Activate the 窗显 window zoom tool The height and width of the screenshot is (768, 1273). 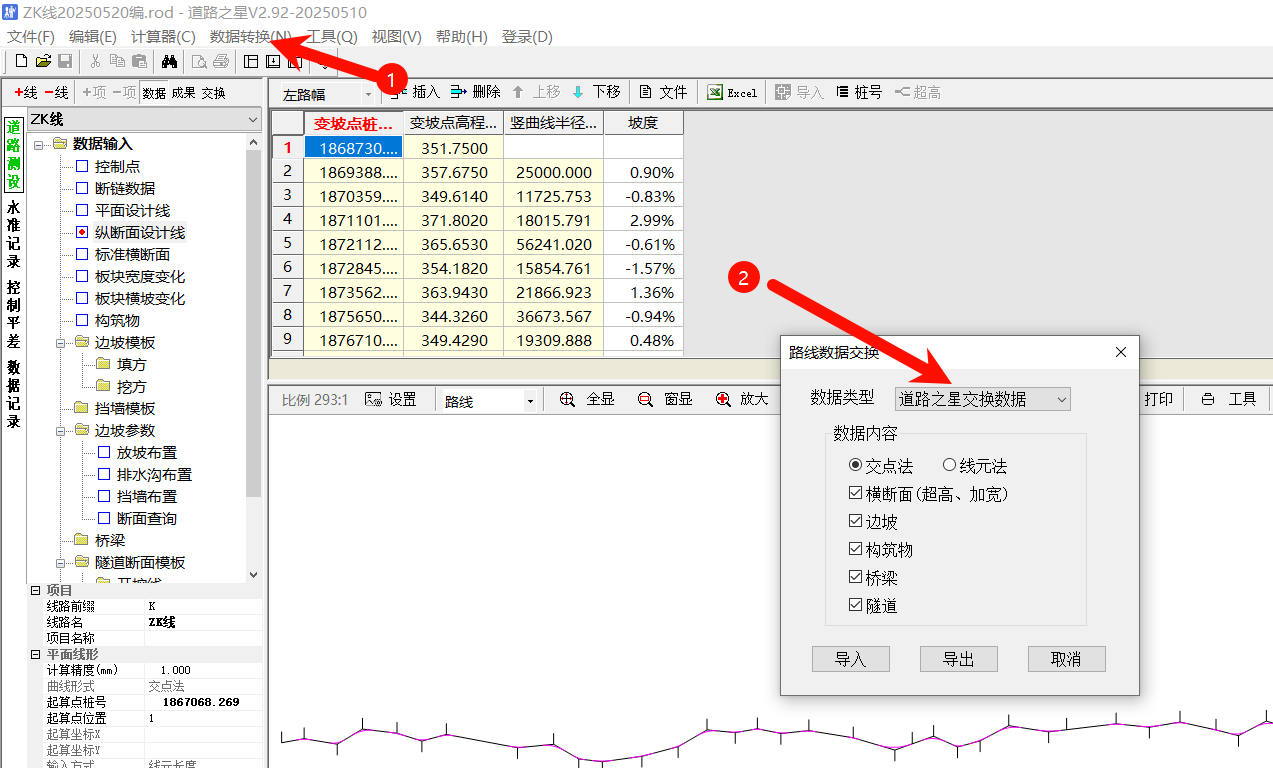(666, 400)
